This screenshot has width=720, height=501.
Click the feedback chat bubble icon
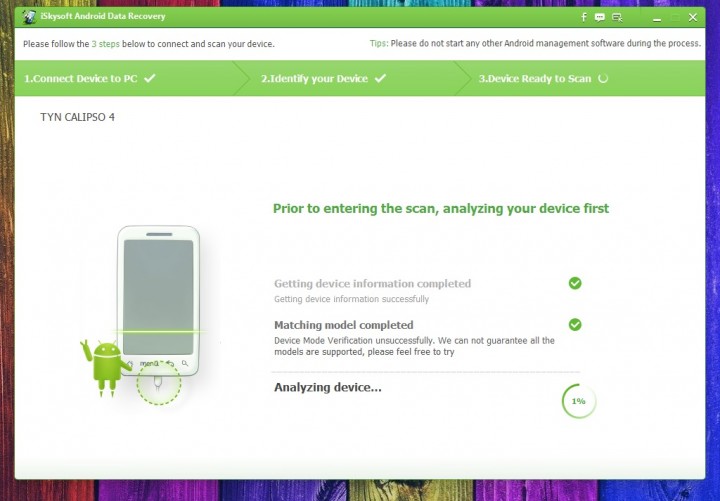click(x=599, y=17)
